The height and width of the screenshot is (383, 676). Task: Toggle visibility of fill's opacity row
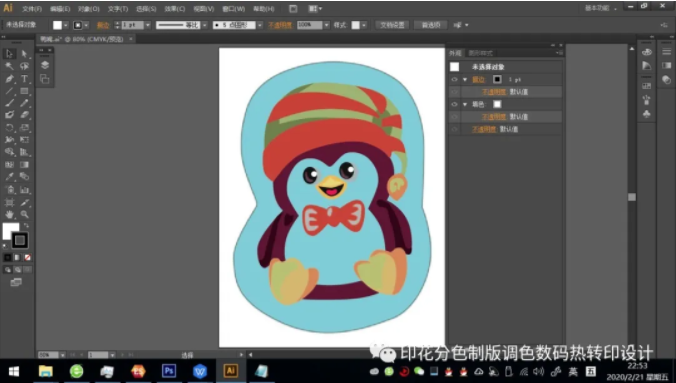coord(454,117)
